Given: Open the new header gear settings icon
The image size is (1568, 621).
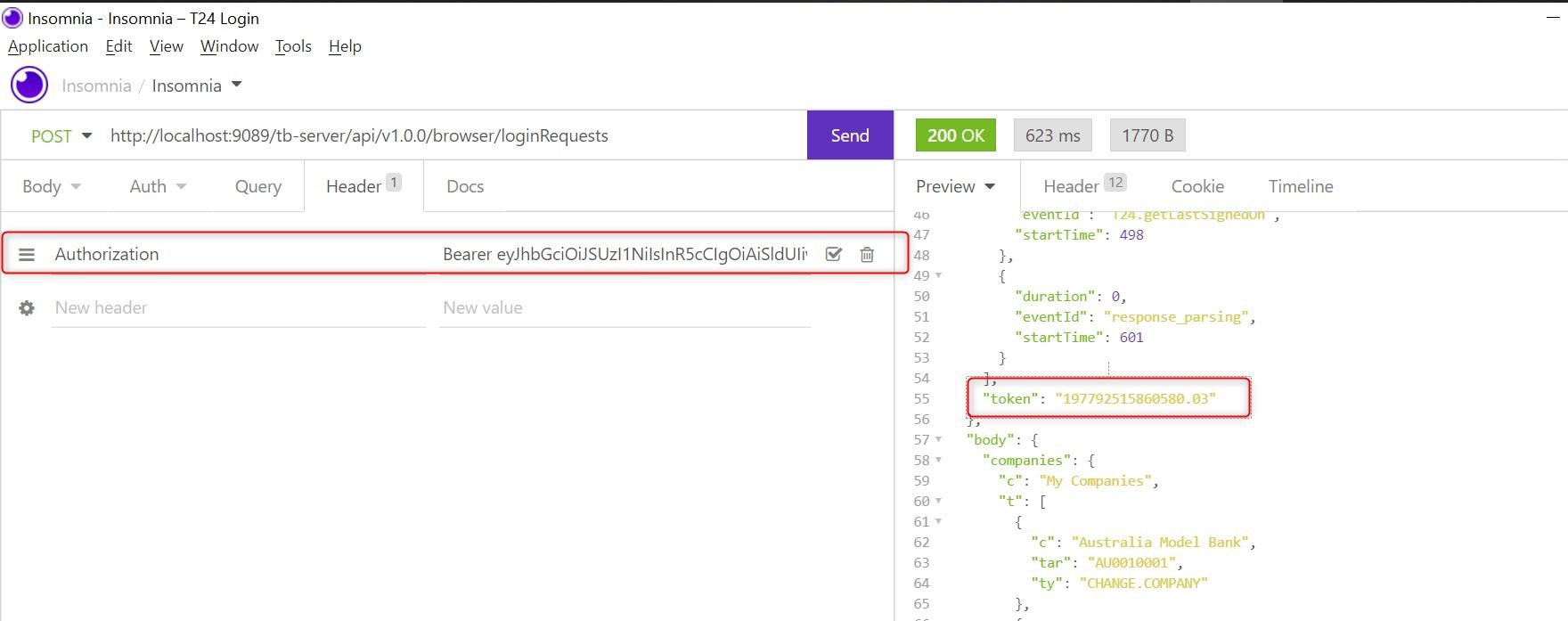Looking at the screenshot, I should pos(27,308).
